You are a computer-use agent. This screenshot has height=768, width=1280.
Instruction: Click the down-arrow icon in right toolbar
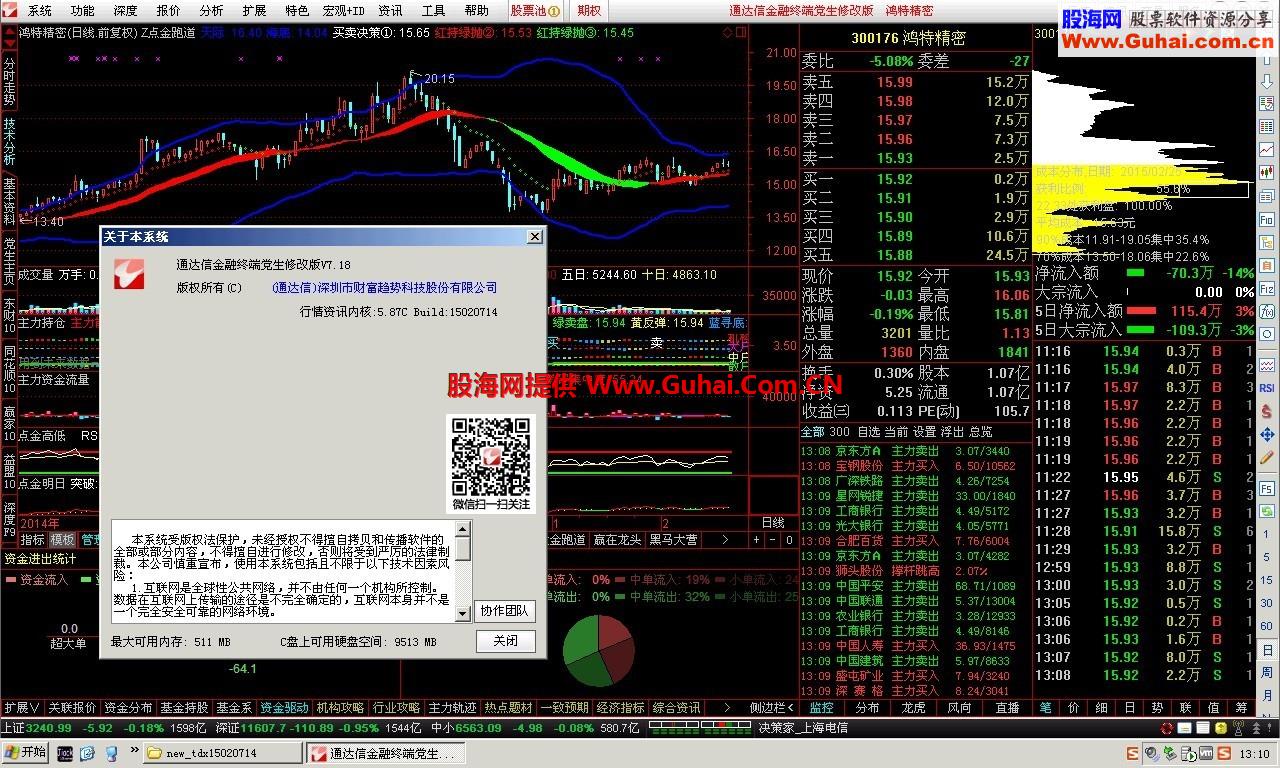(1266, 82)
